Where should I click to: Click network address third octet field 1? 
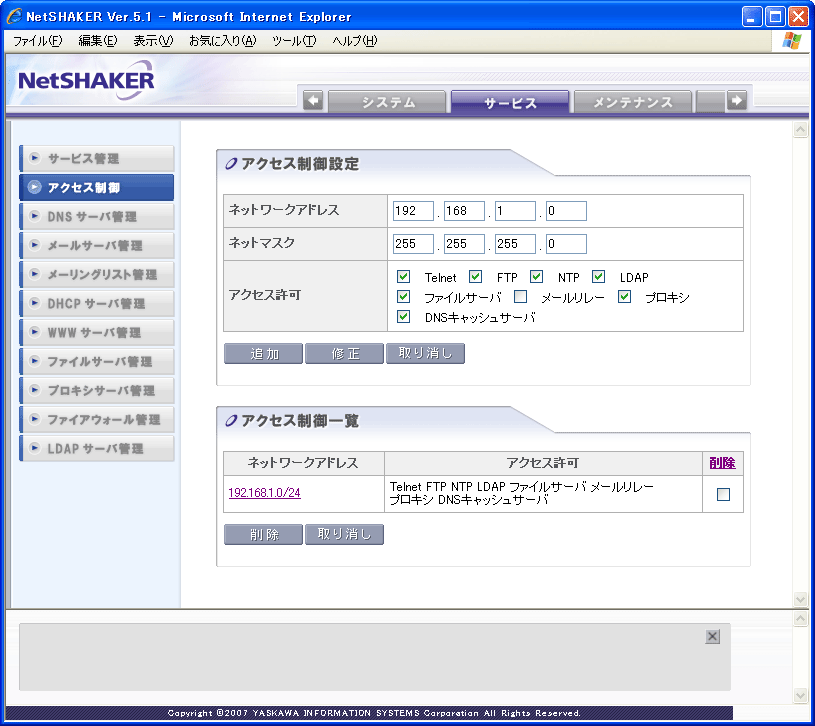515,211
